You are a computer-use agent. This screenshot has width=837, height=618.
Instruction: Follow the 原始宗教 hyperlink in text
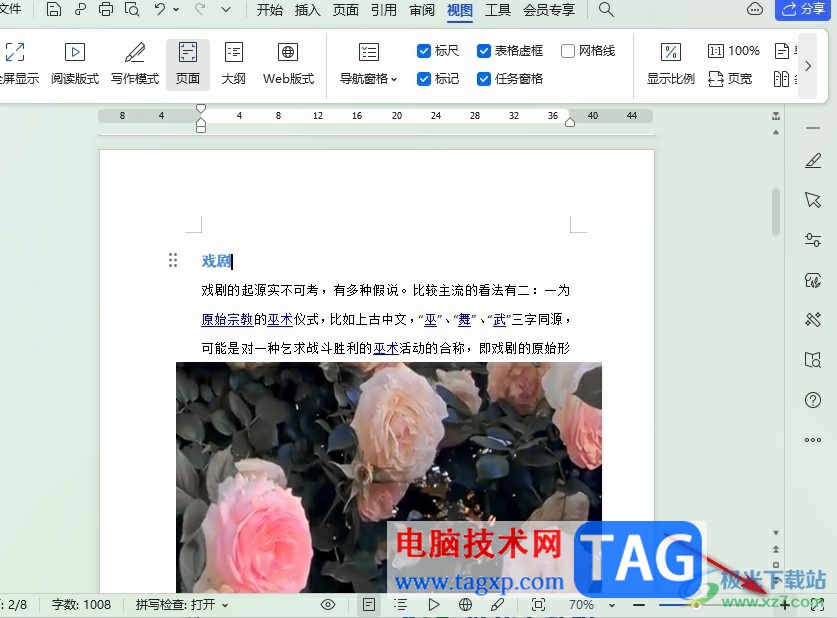[x=227, y=319]
